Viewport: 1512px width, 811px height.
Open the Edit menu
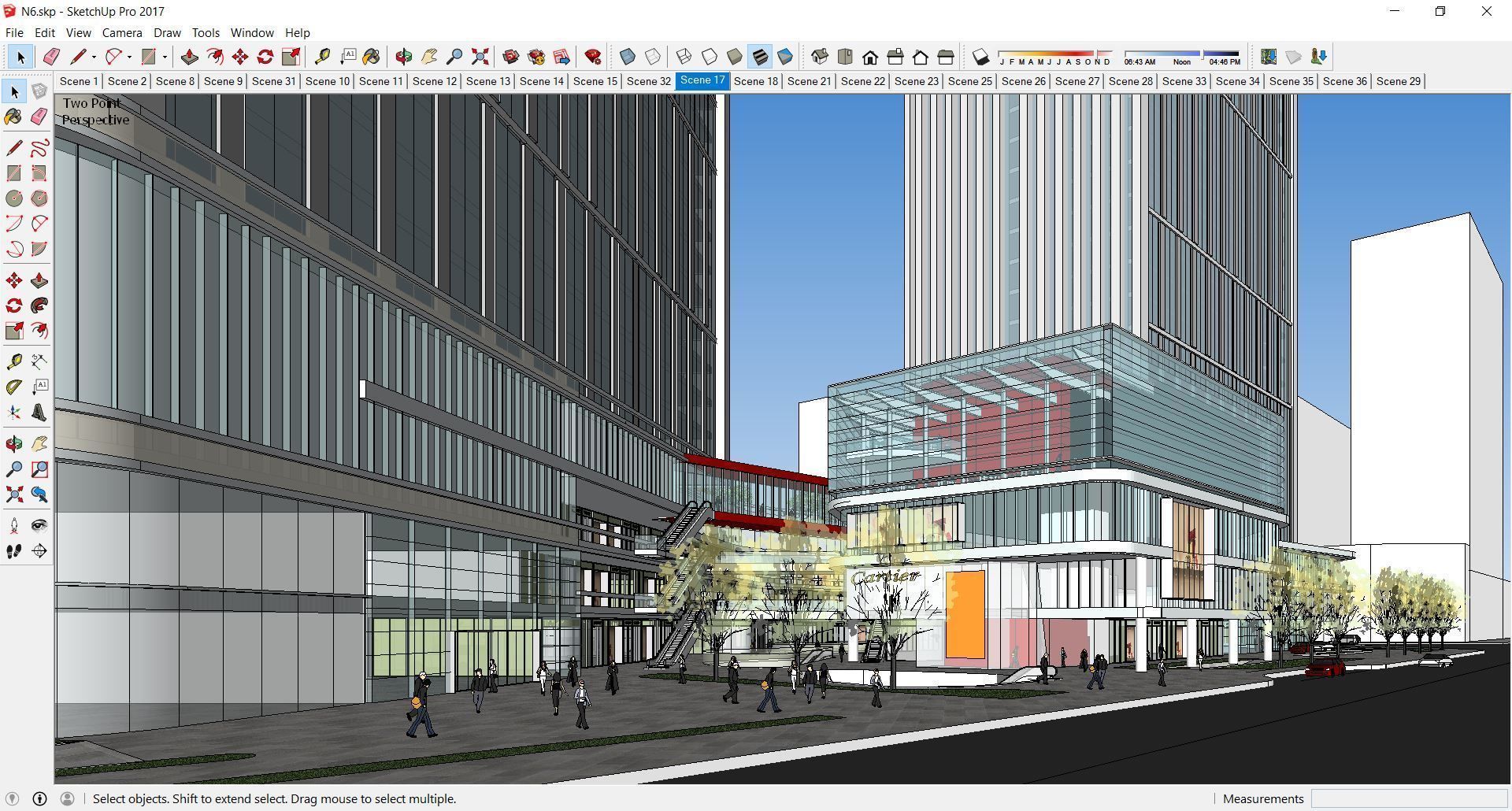coord(45,32)
